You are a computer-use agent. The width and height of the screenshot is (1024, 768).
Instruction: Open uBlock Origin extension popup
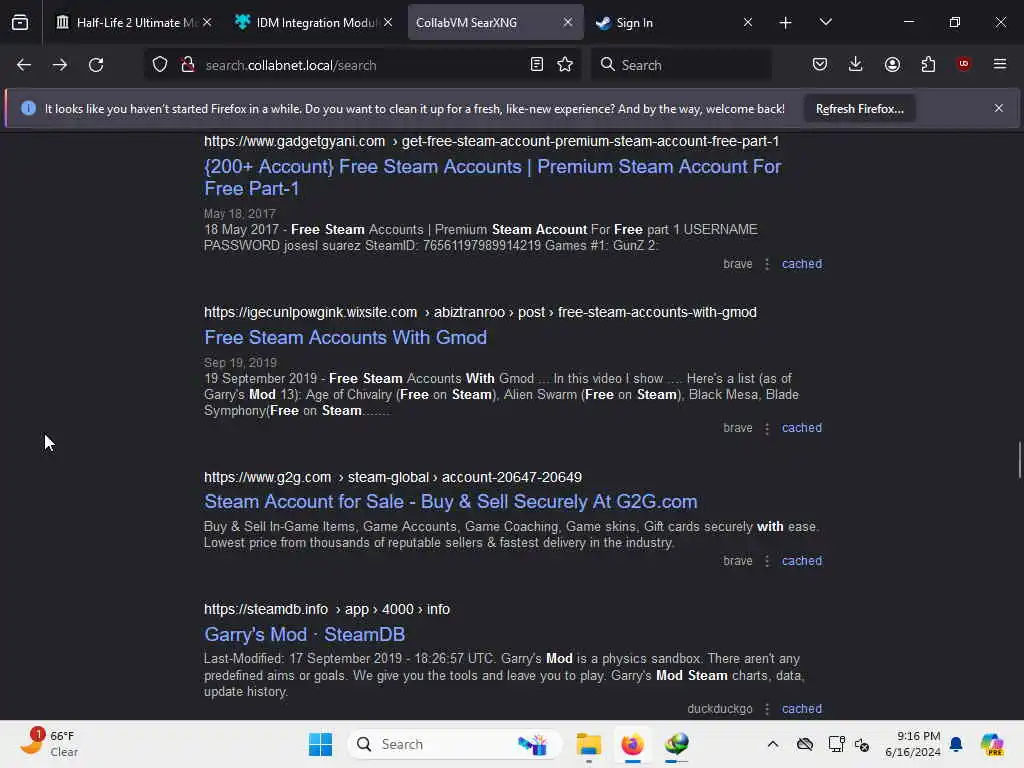963,64
